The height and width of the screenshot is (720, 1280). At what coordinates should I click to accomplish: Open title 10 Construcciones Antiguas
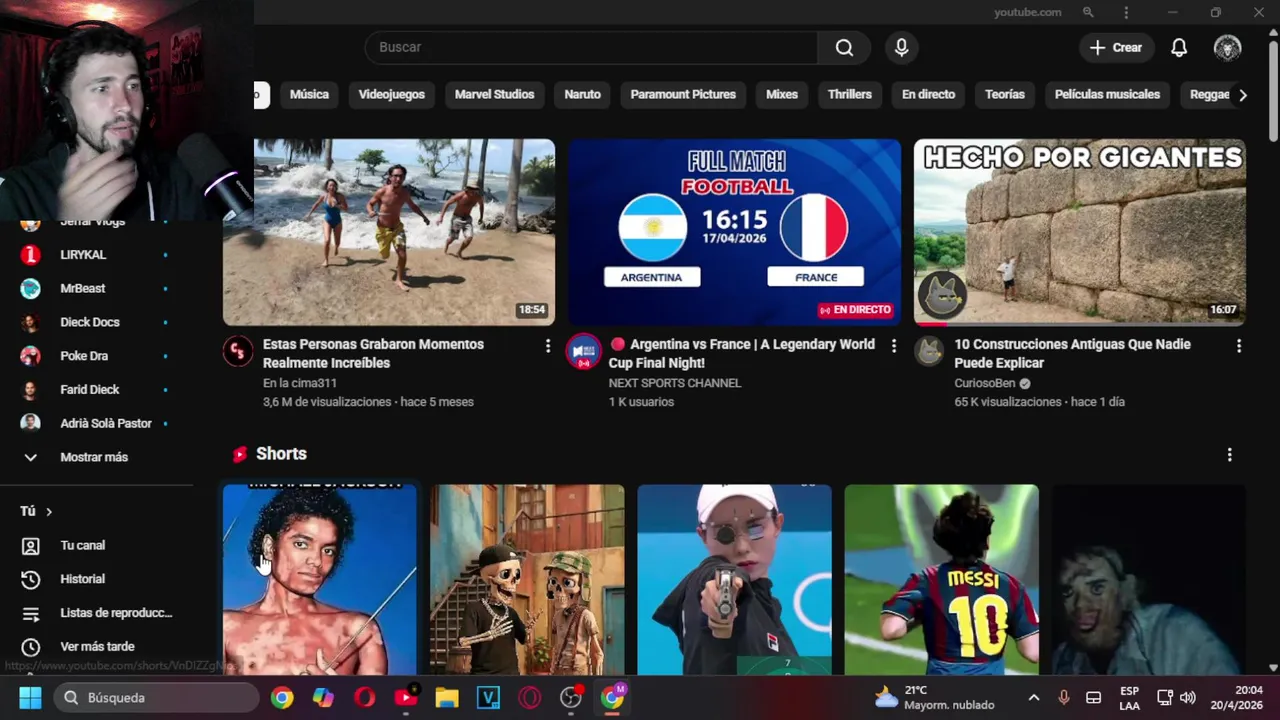point(1072,353)
